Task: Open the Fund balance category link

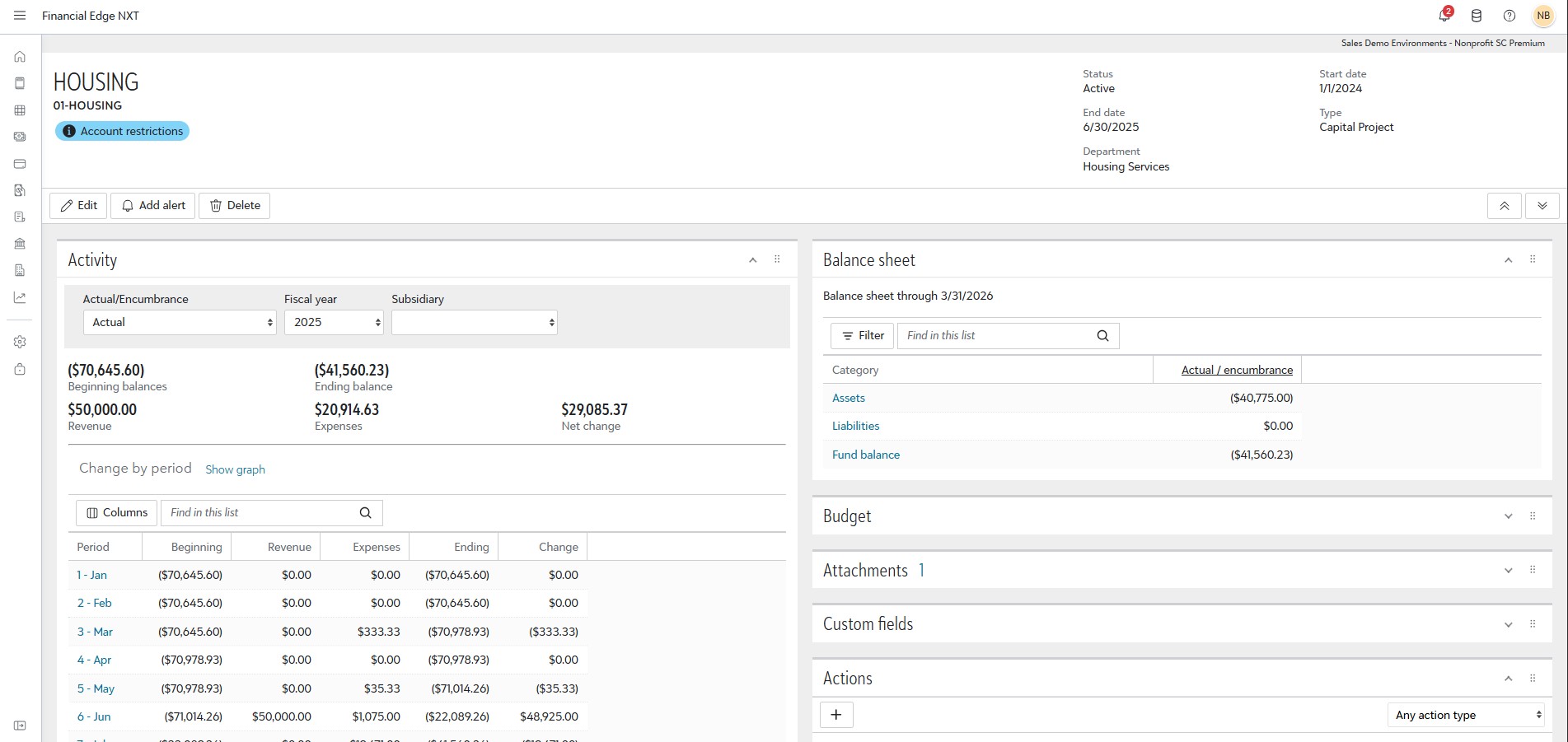Action: point(865,455)
